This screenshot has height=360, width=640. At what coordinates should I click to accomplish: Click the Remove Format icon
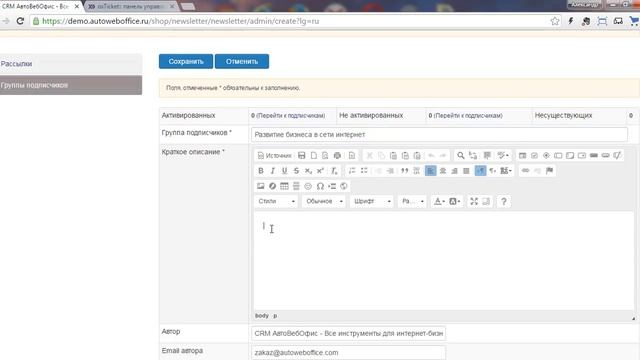(x=334, y=171)
